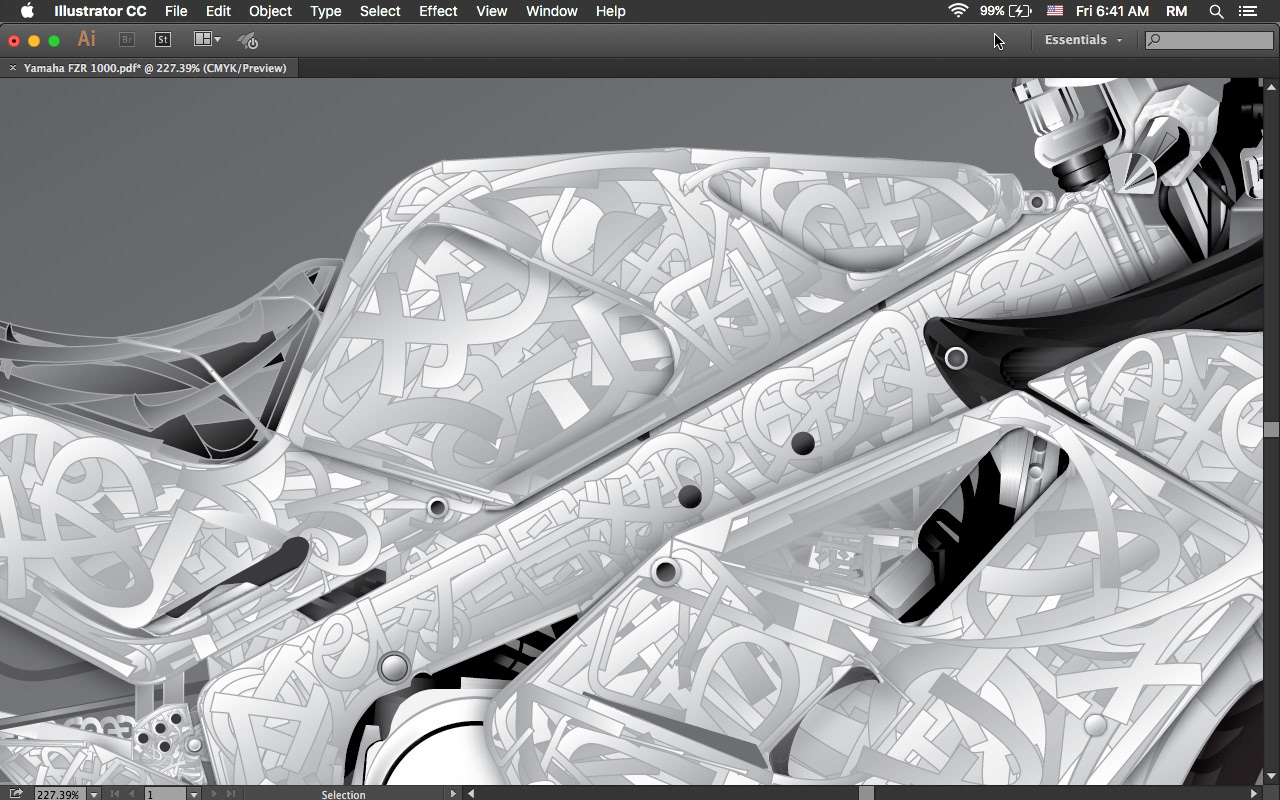
Task: Click the Fri 6:41 AM clock
Action: click(x=1112, y=11)
